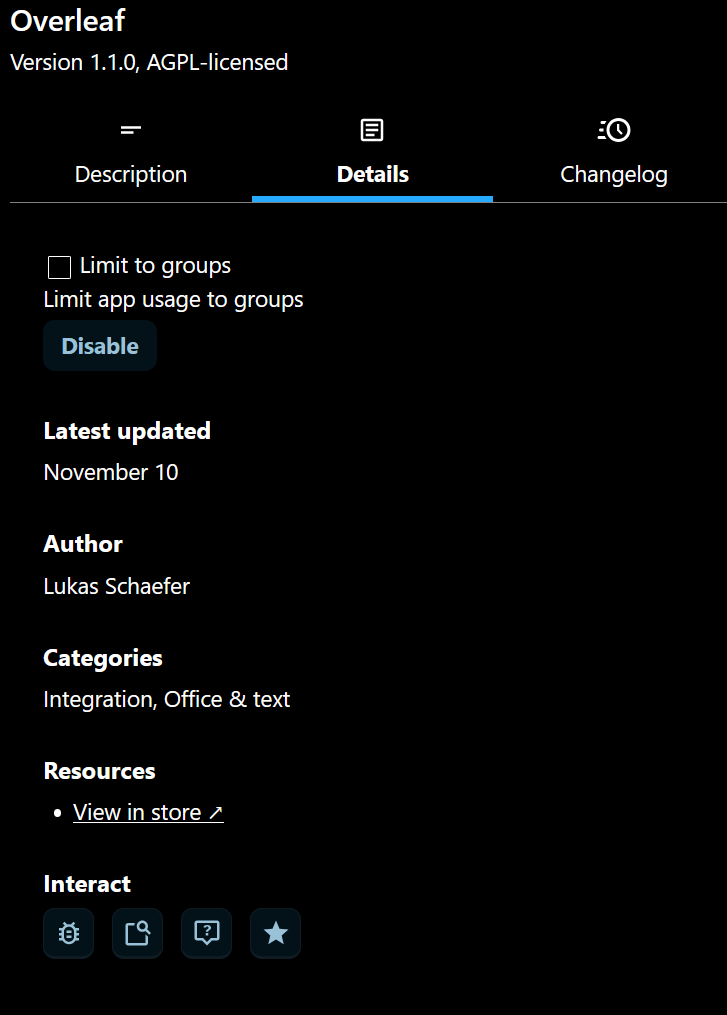Open the feature request icon with magnifier
Screen dimensions: 727x1015
(x=137, y=933)
